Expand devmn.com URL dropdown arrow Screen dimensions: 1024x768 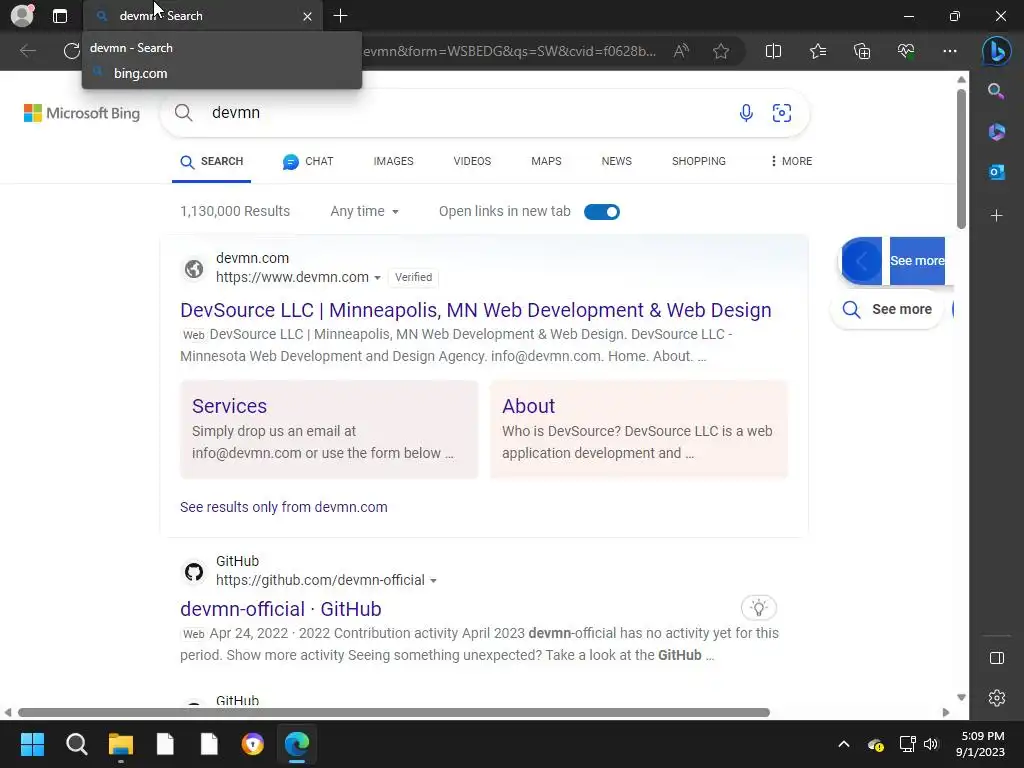pos(377,278)
